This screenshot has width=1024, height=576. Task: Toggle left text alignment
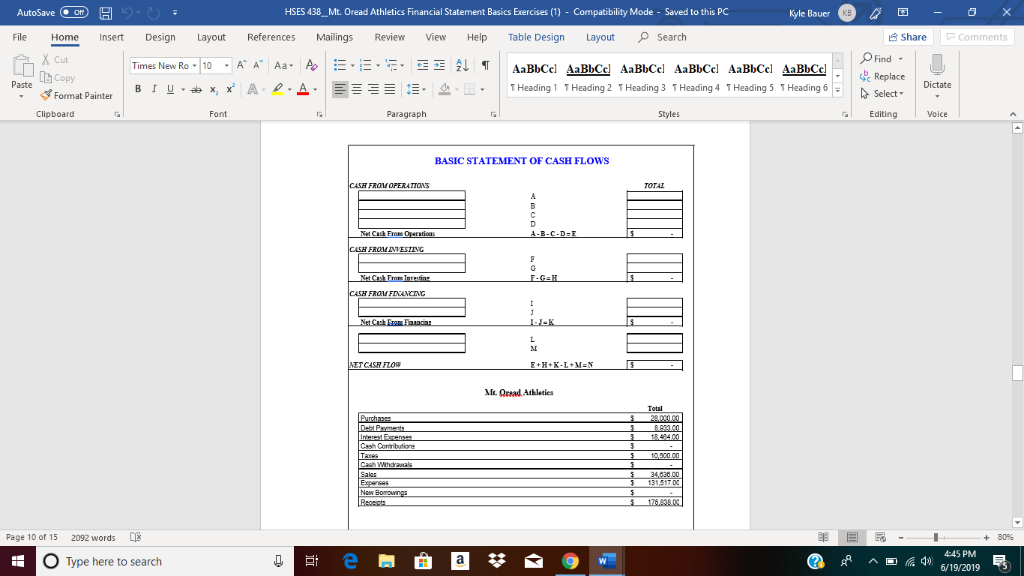pos(341,89)
